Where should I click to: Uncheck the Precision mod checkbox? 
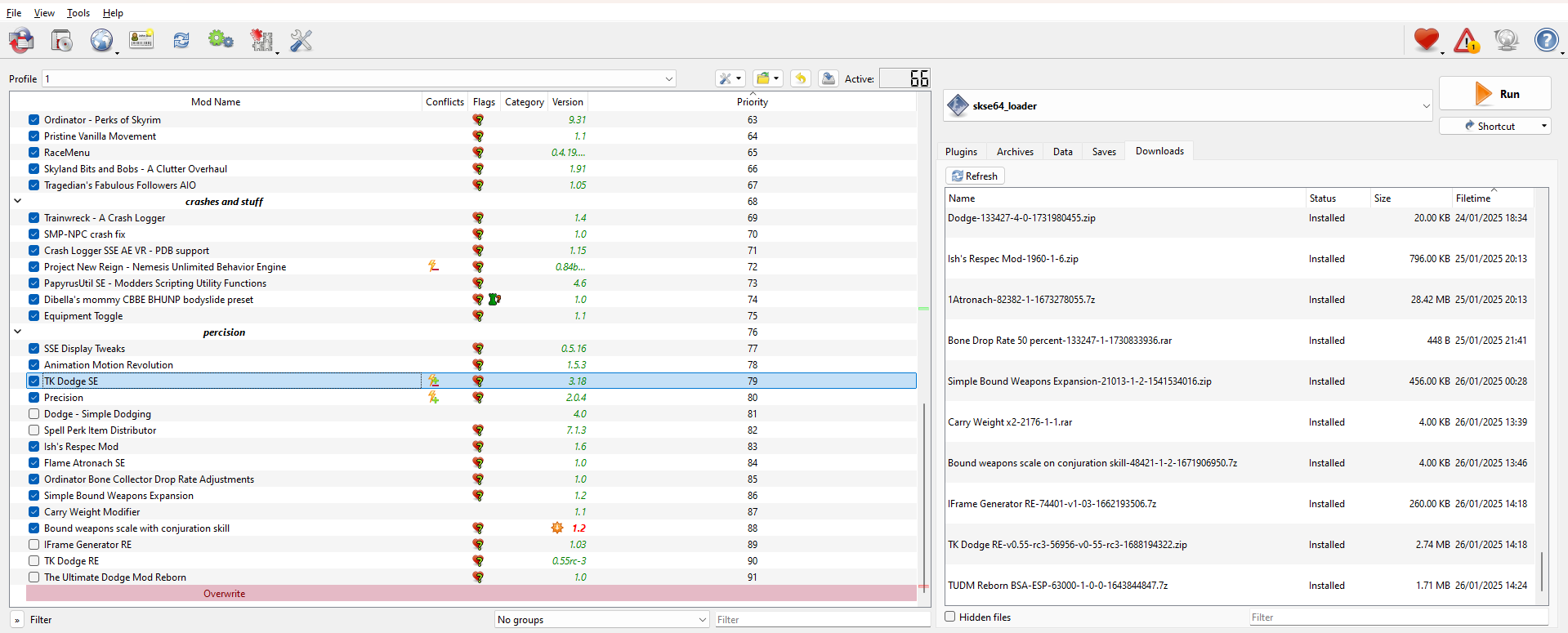[x=34, y=397]
